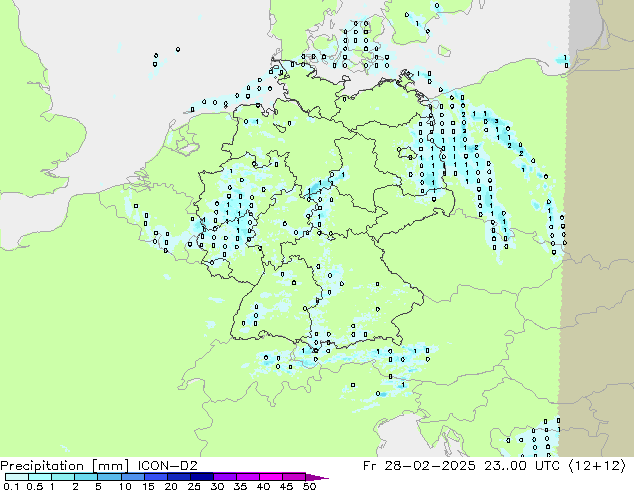Choose the 20–25 mm dark blue swatch
The image size is (634, 490).
[x=178, y=477]
